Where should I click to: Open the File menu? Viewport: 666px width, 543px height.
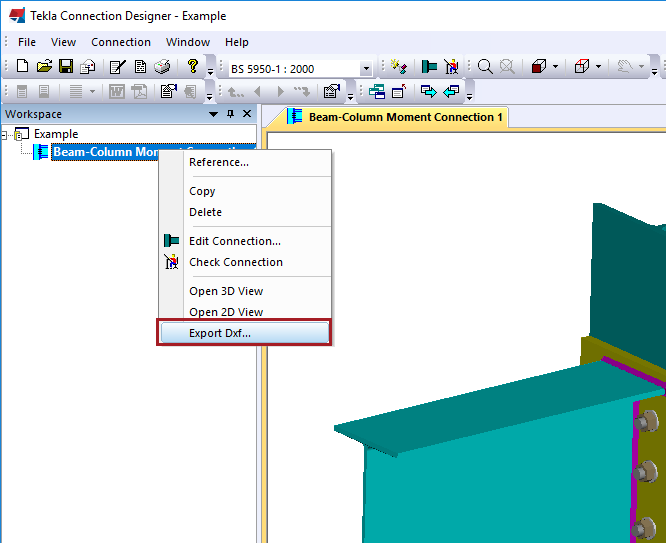tap(27, 42)
